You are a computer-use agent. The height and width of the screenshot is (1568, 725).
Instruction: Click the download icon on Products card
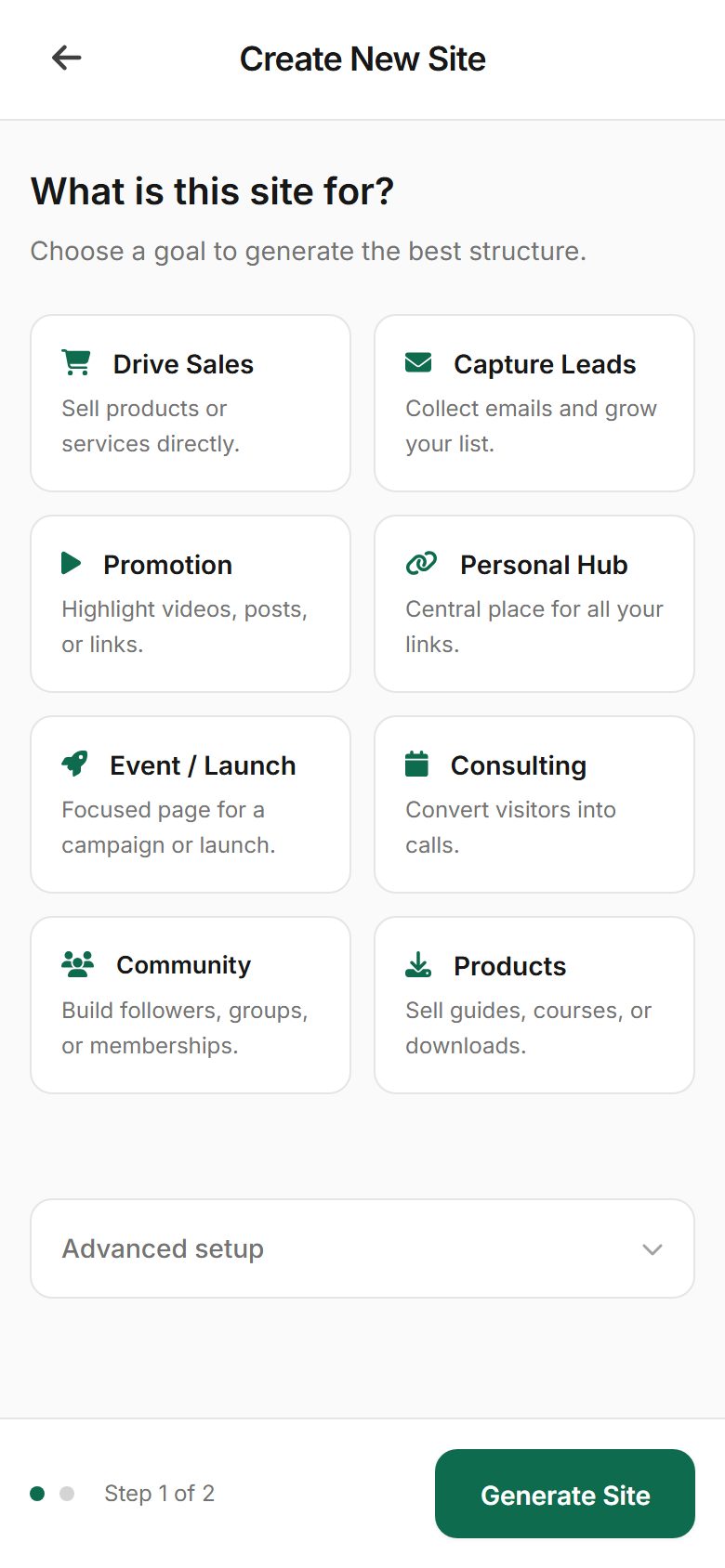418,964
